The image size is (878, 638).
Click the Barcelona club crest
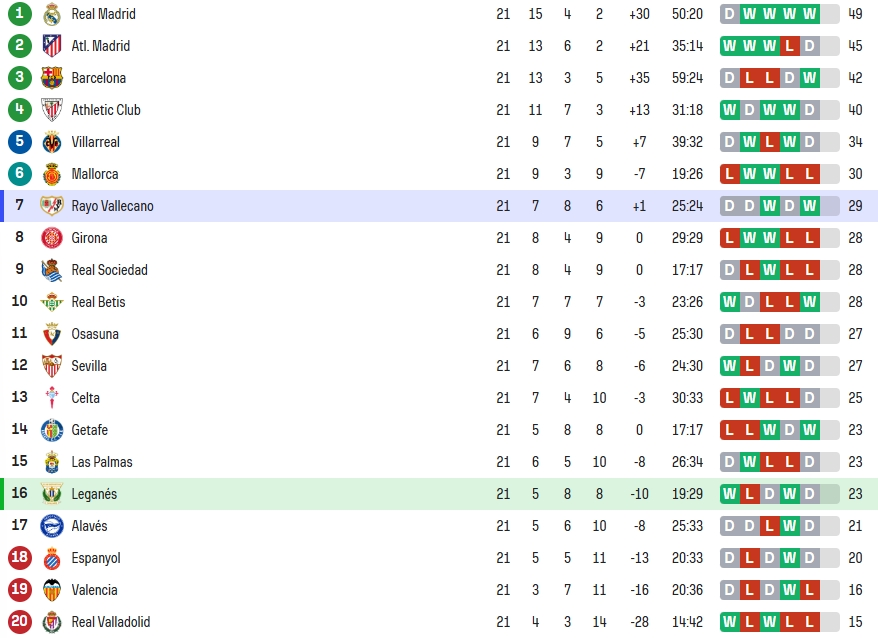pyautogui.click(x=52, y=78)
